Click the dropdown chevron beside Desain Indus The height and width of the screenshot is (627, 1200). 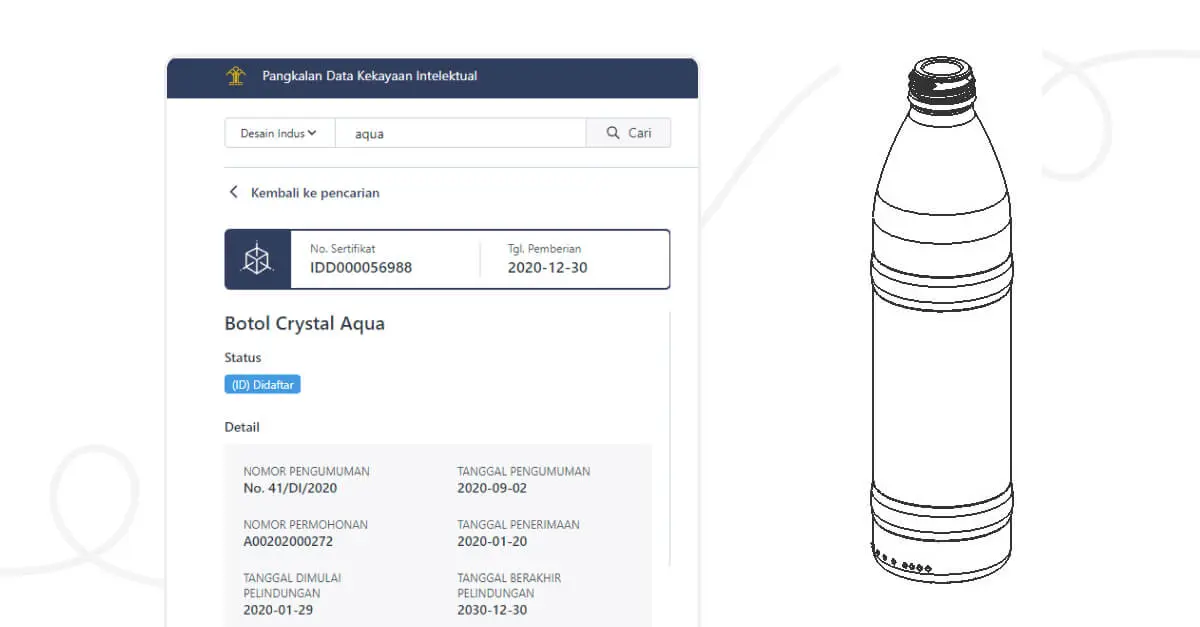pyautogui.click(x=312, y=133)
